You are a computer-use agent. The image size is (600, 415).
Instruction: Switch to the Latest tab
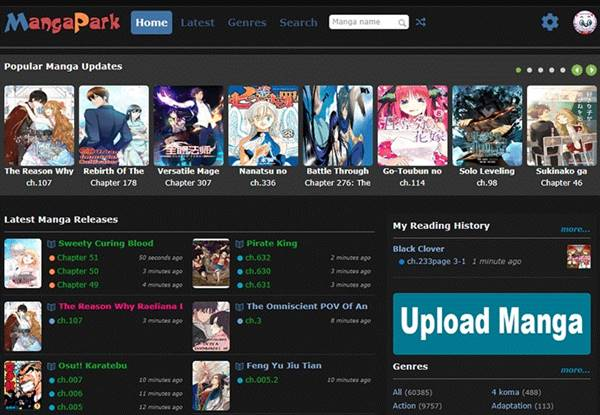click(197, 22)
